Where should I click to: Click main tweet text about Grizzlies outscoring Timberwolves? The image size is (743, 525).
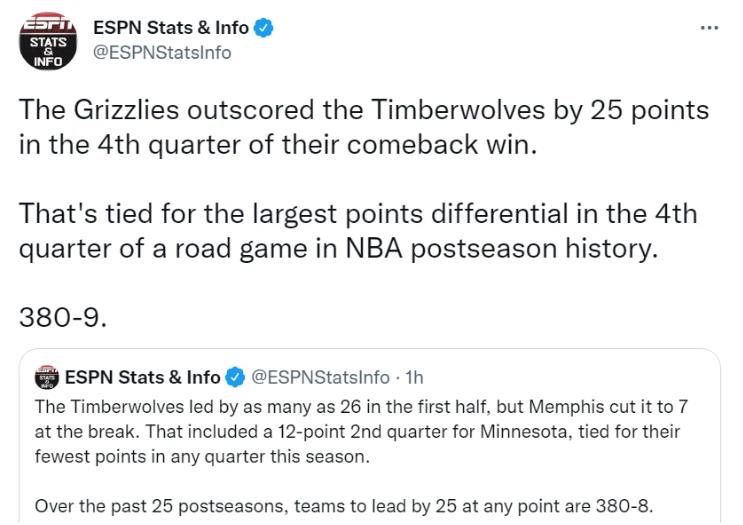click(364, 127)
